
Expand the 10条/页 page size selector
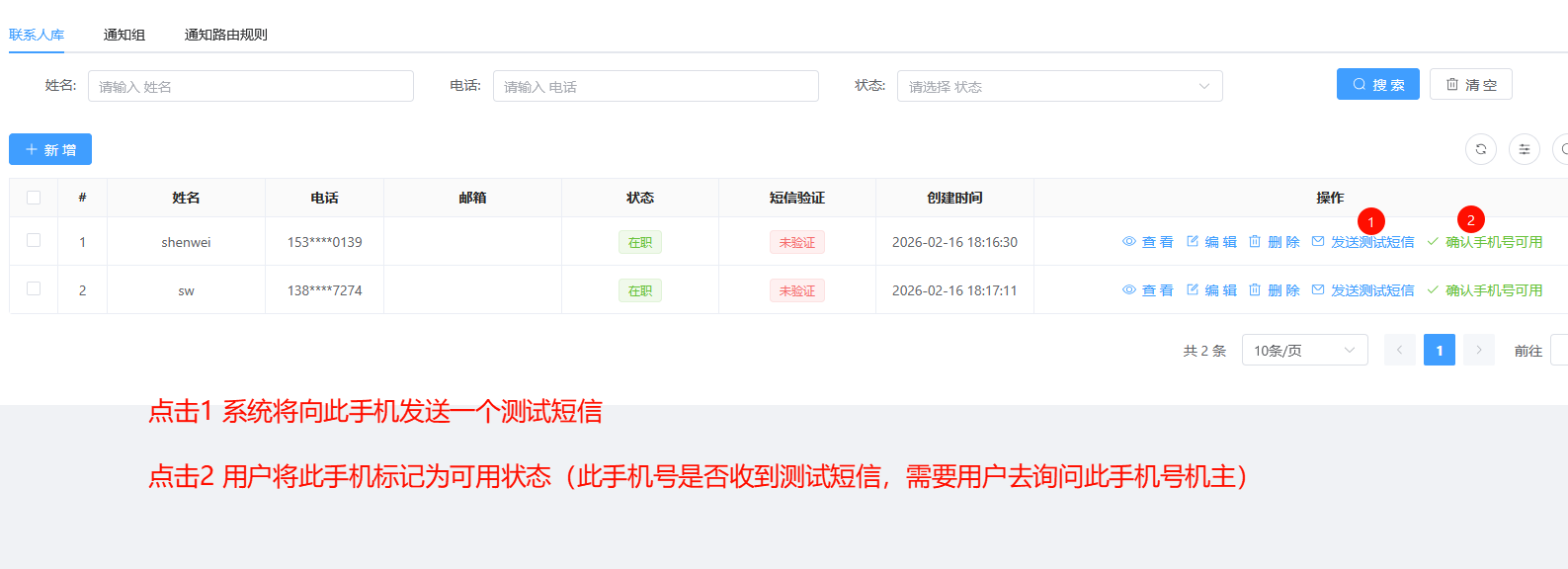tap(1304, 351)
